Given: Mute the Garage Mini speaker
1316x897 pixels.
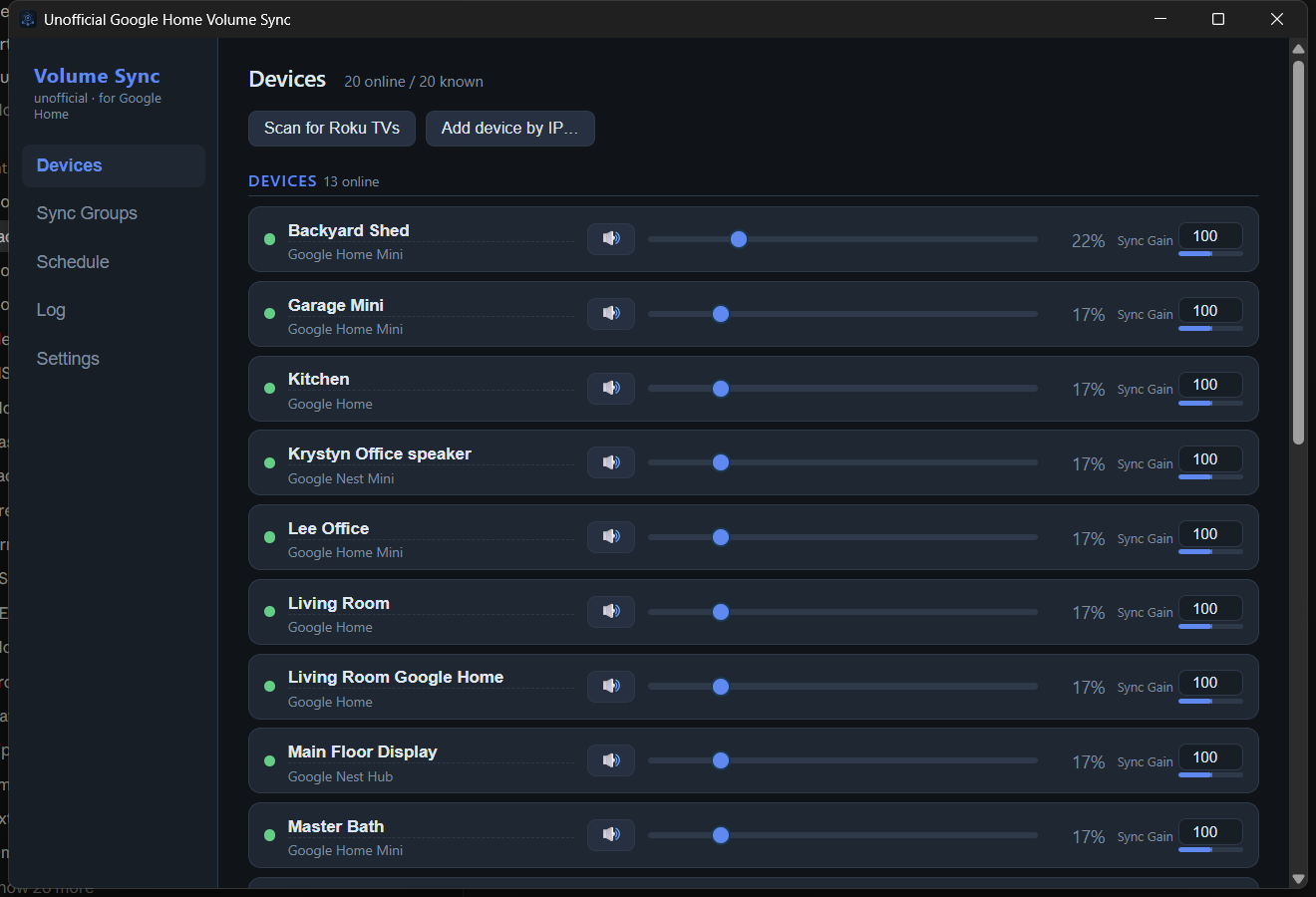Looking at the screenshot, I should coord(611,313).
